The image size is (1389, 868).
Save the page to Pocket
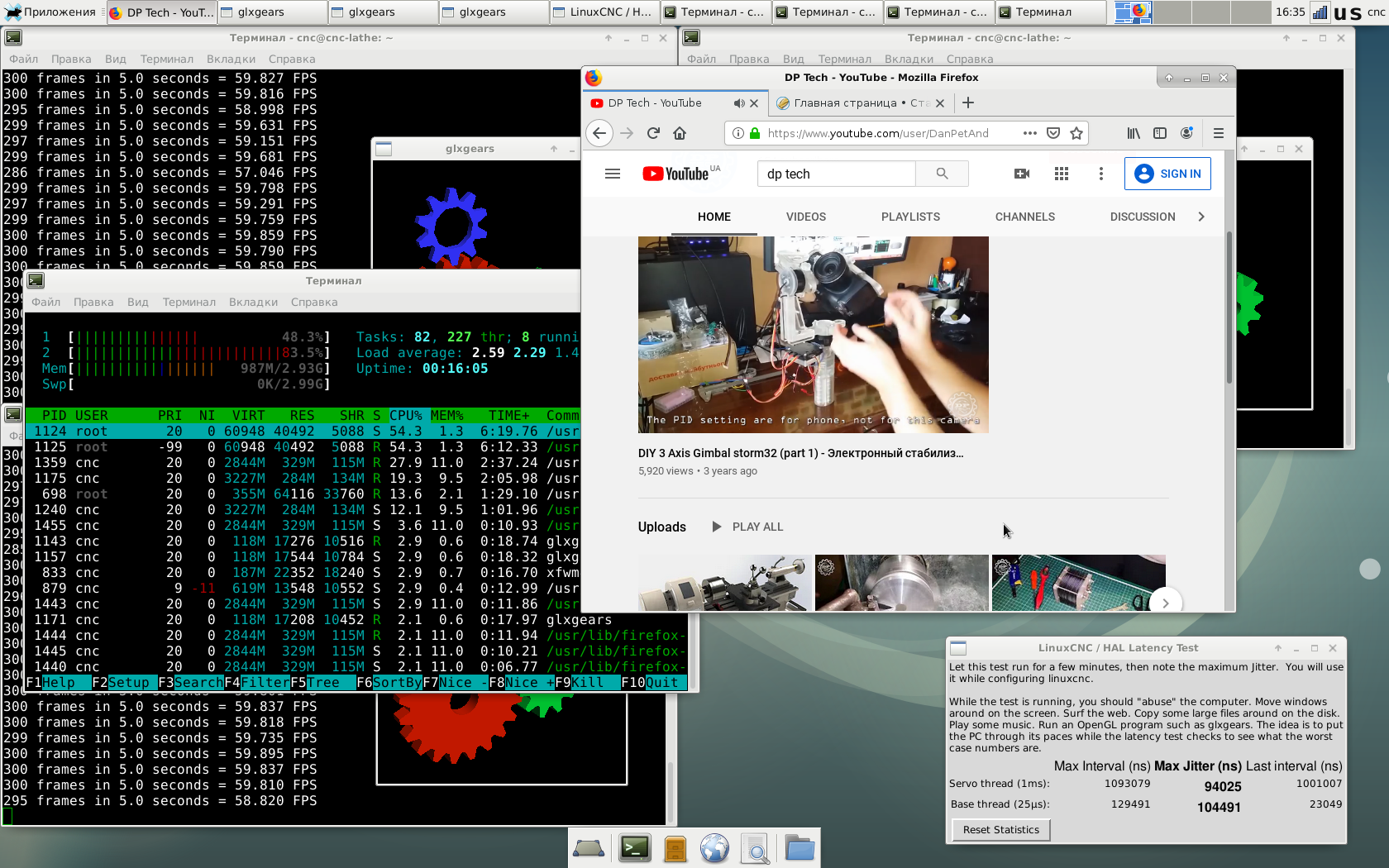(x=1053, y=133)
